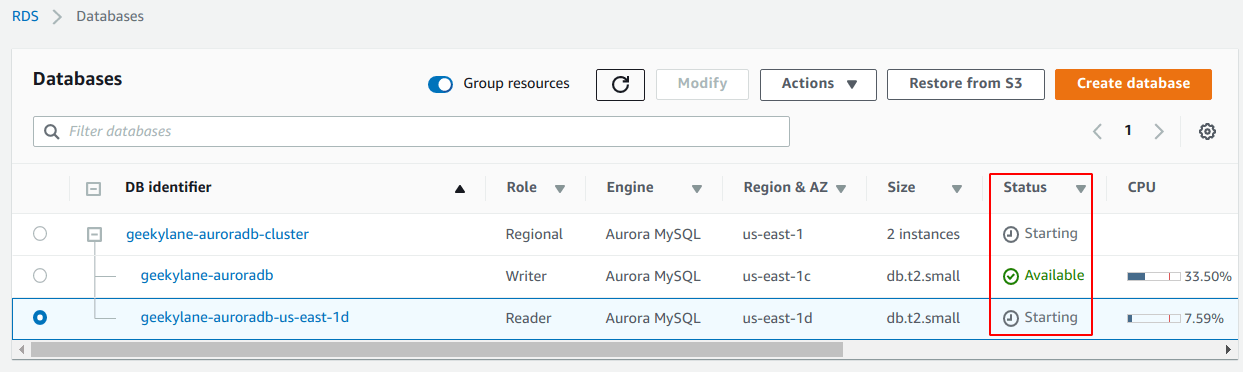The height and width of the screenshot is (372, 1243).
Task: Click the horizontal scrollbar thumb
Action: (x=437, y=350)
